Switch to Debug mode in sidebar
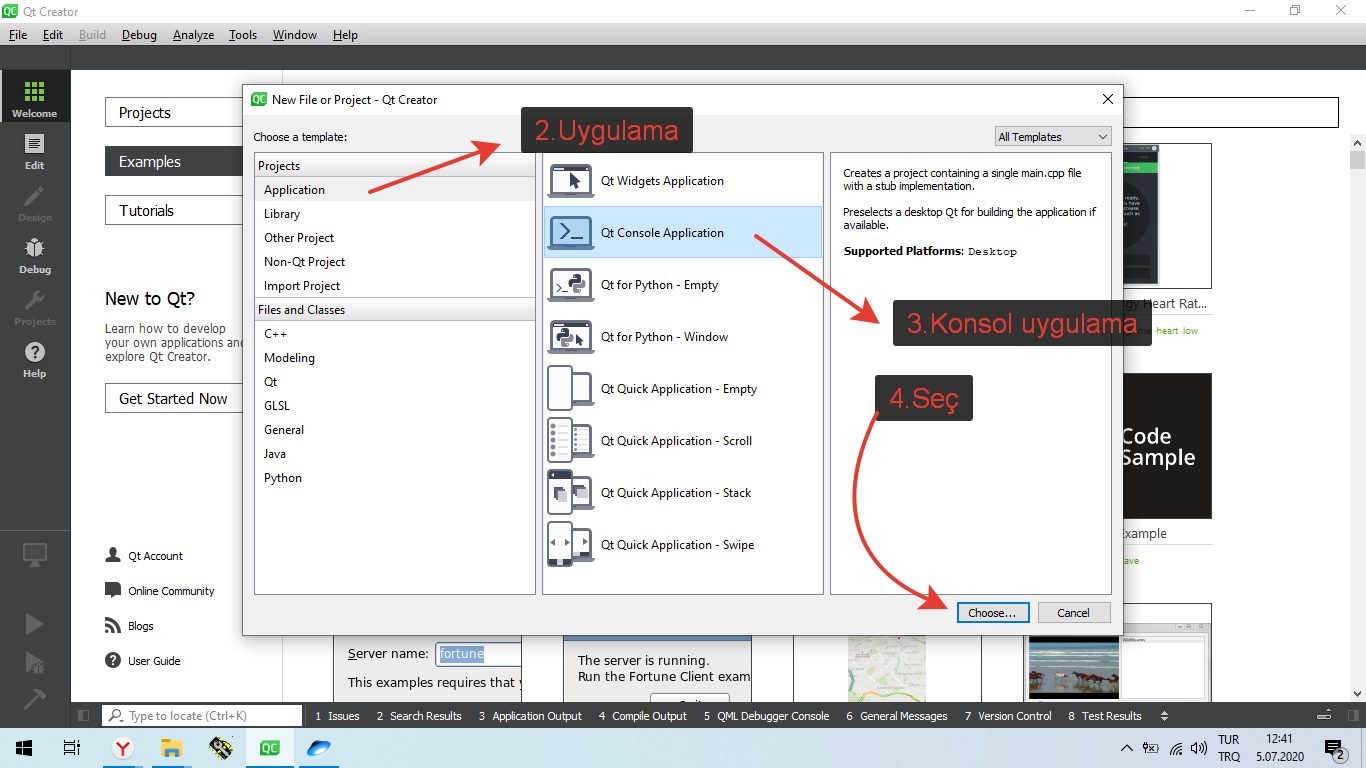 pos(35,255)
